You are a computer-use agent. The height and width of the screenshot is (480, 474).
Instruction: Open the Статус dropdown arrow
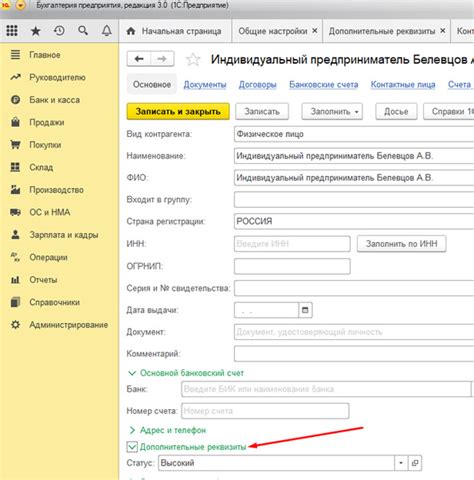pos(401,463)
